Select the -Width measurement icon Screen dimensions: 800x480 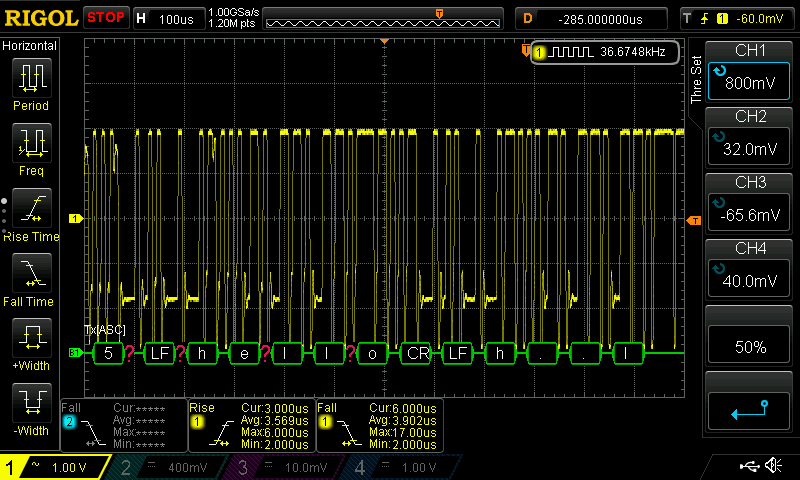[x=32, y=402]
